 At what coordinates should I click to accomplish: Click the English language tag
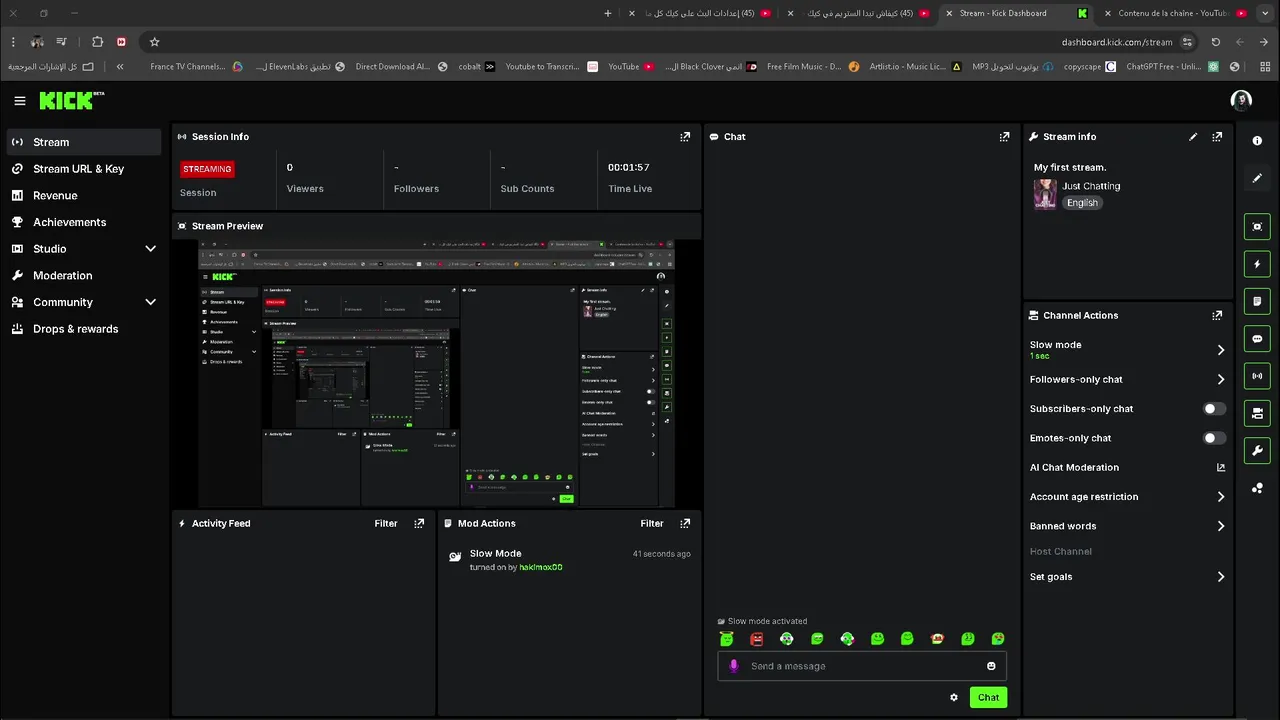(1082, 203)
